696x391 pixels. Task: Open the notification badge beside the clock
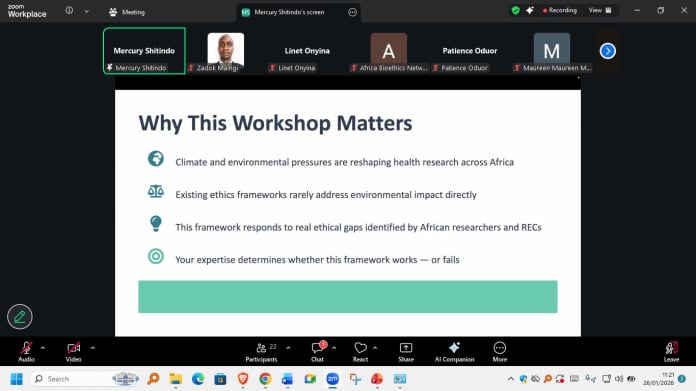tap(682, 379)
